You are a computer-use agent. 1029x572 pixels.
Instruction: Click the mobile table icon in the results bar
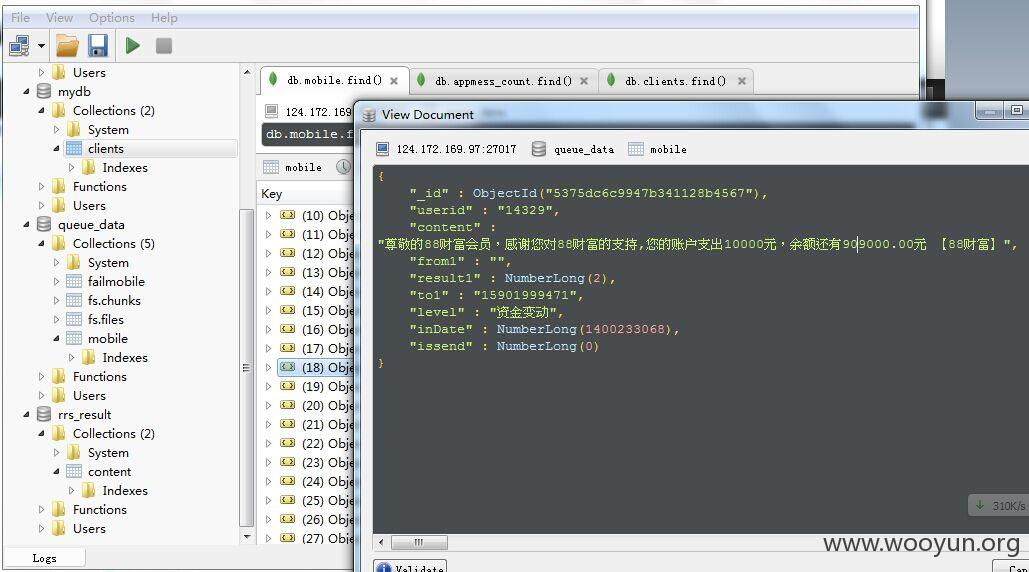(271, 167)
